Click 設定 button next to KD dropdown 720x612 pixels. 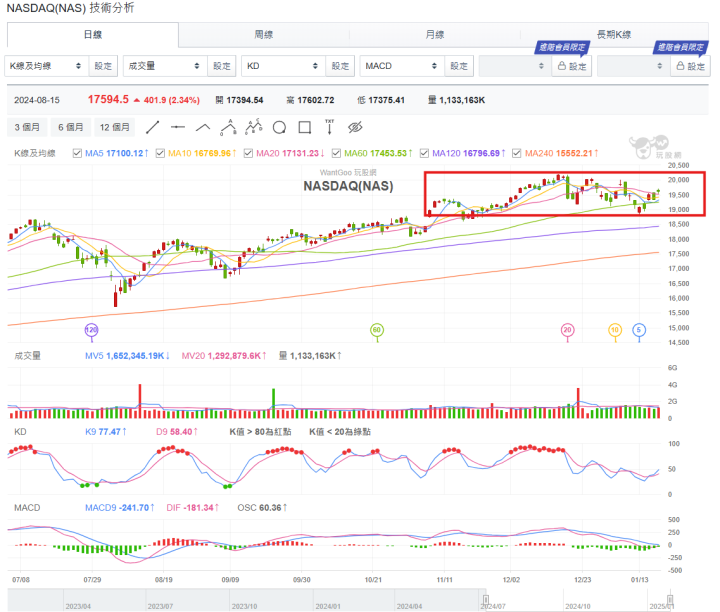click(340, 67)
